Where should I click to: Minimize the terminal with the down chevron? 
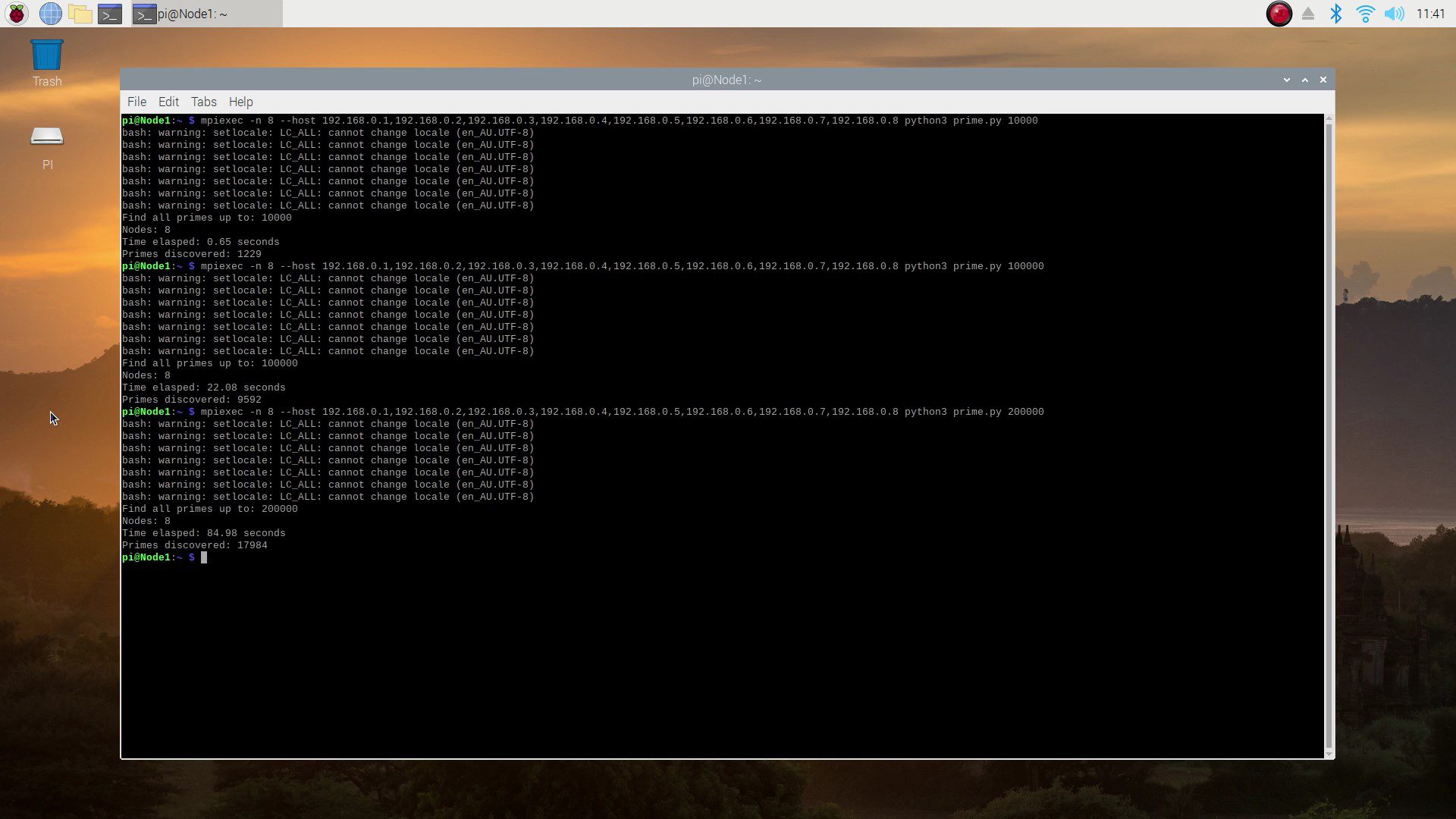tap(1287, 80)
